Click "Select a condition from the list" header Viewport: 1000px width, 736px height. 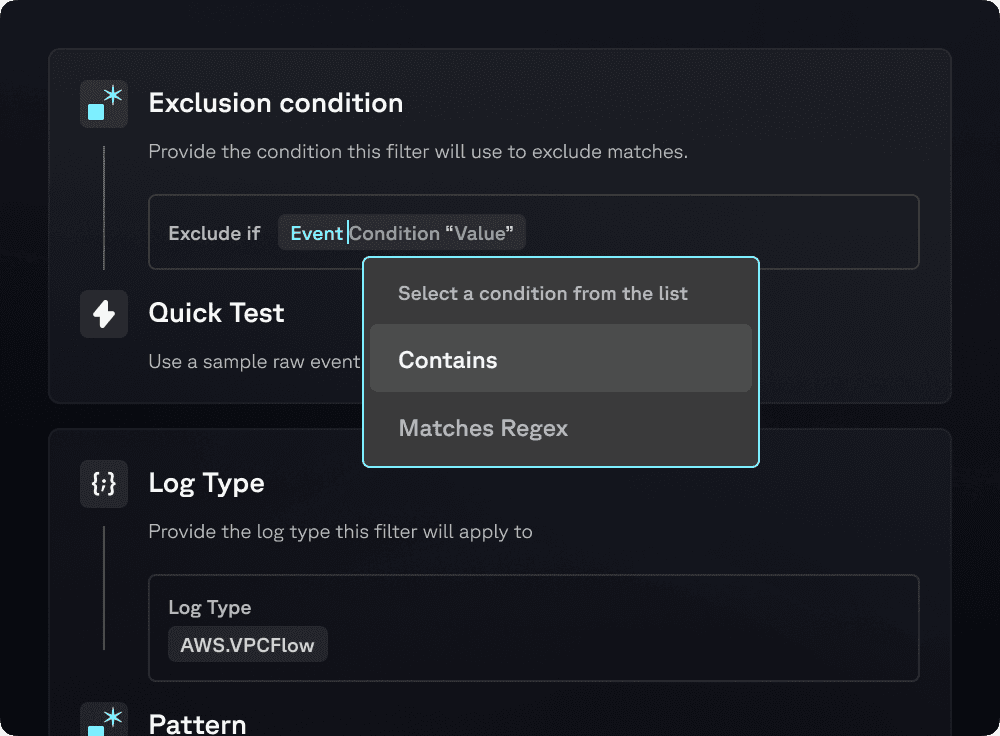click(543, 294)
